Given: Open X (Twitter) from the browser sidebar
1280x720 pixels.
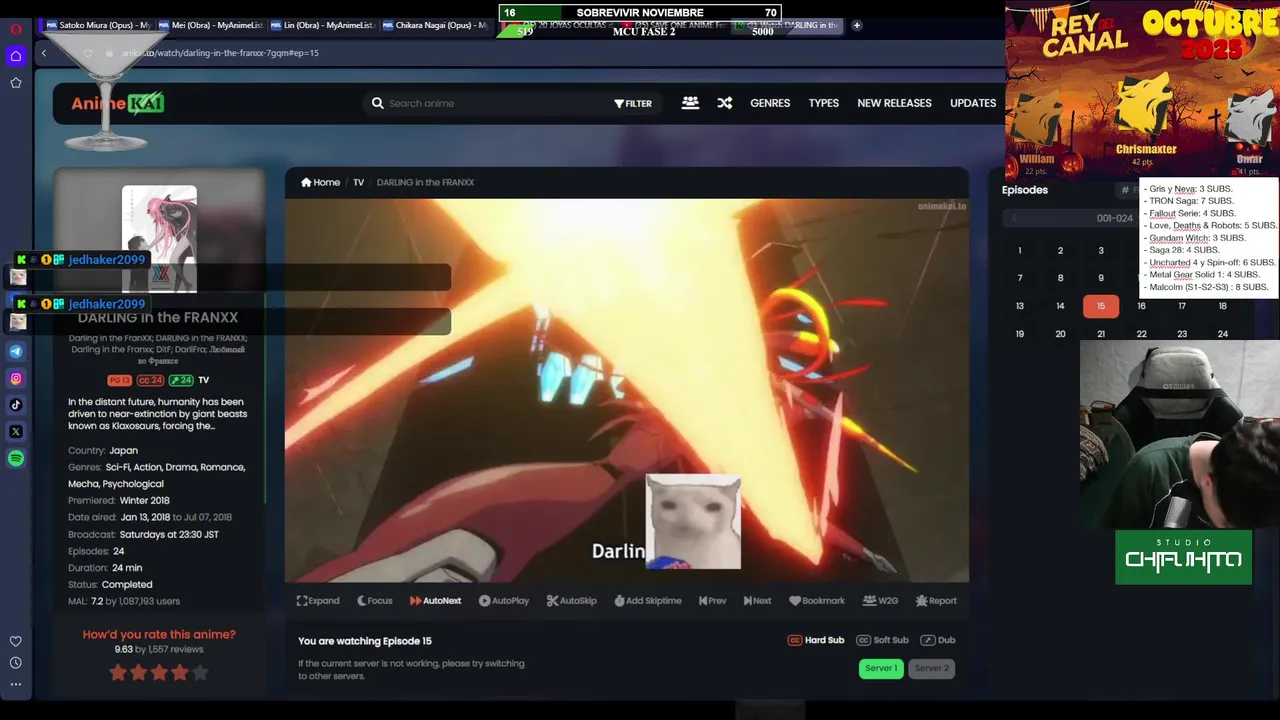Looking at the screenshot, I should [16, 432].
